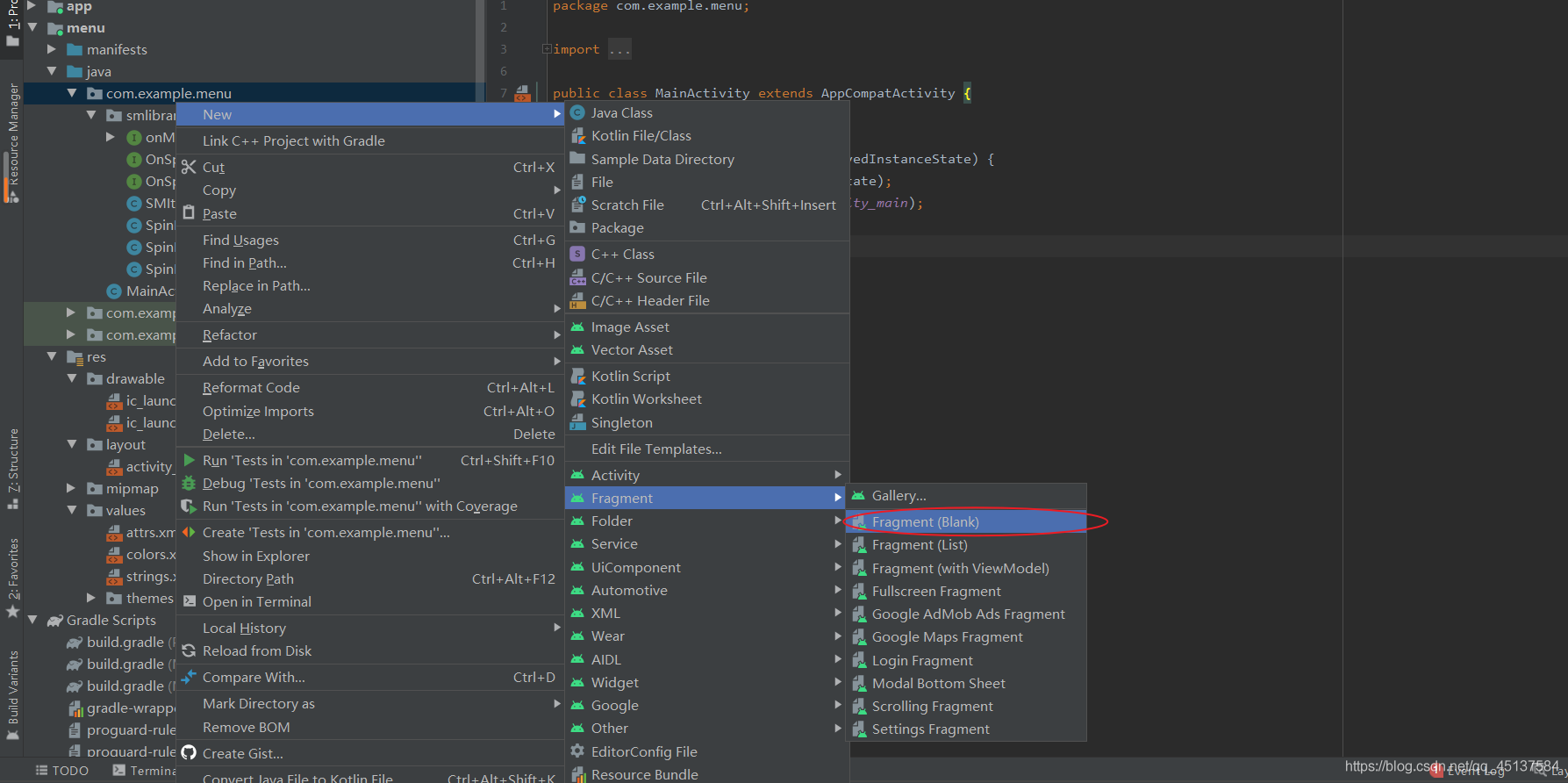Select Fragment (Blank) template
Image resolution: width=1568 pixels, height=783 pixels.
[966, 521]
